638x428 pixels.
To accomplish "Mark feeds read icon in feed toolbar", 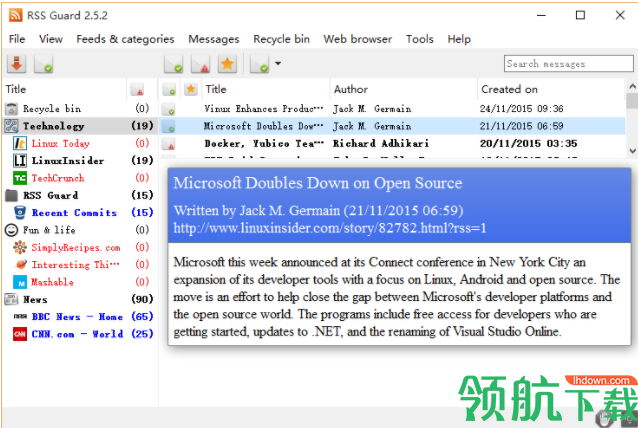I will [x=44, y=64].
